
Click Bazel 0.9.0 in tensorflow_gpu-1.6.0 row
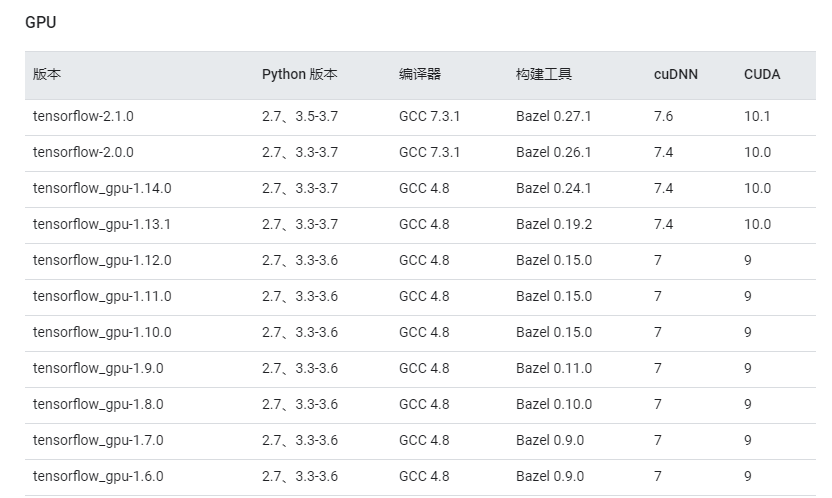pos(550,477)
